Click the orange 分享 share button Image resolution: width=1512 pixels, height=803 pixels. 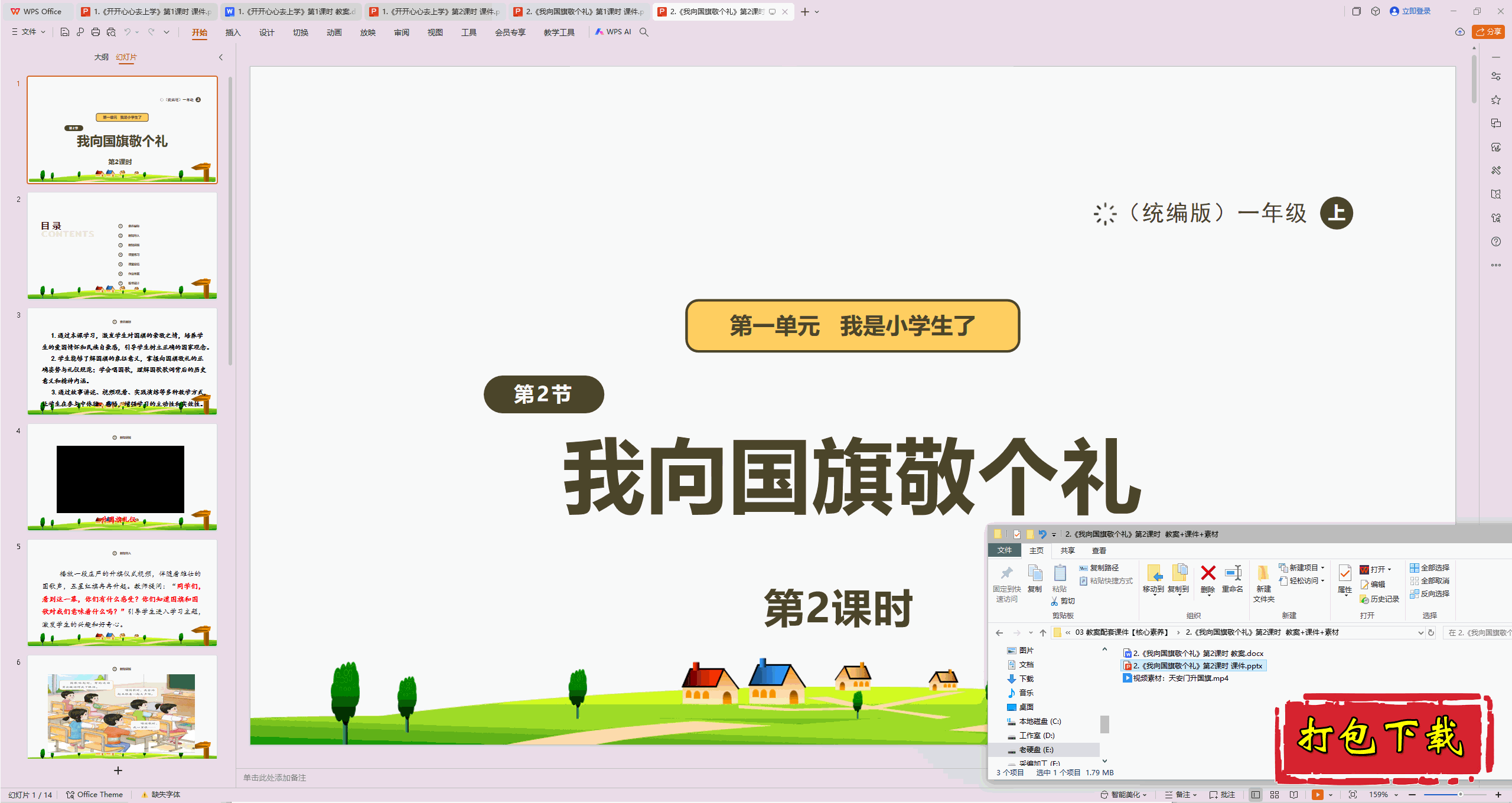pyautogui.click(x=1488, y=32)
